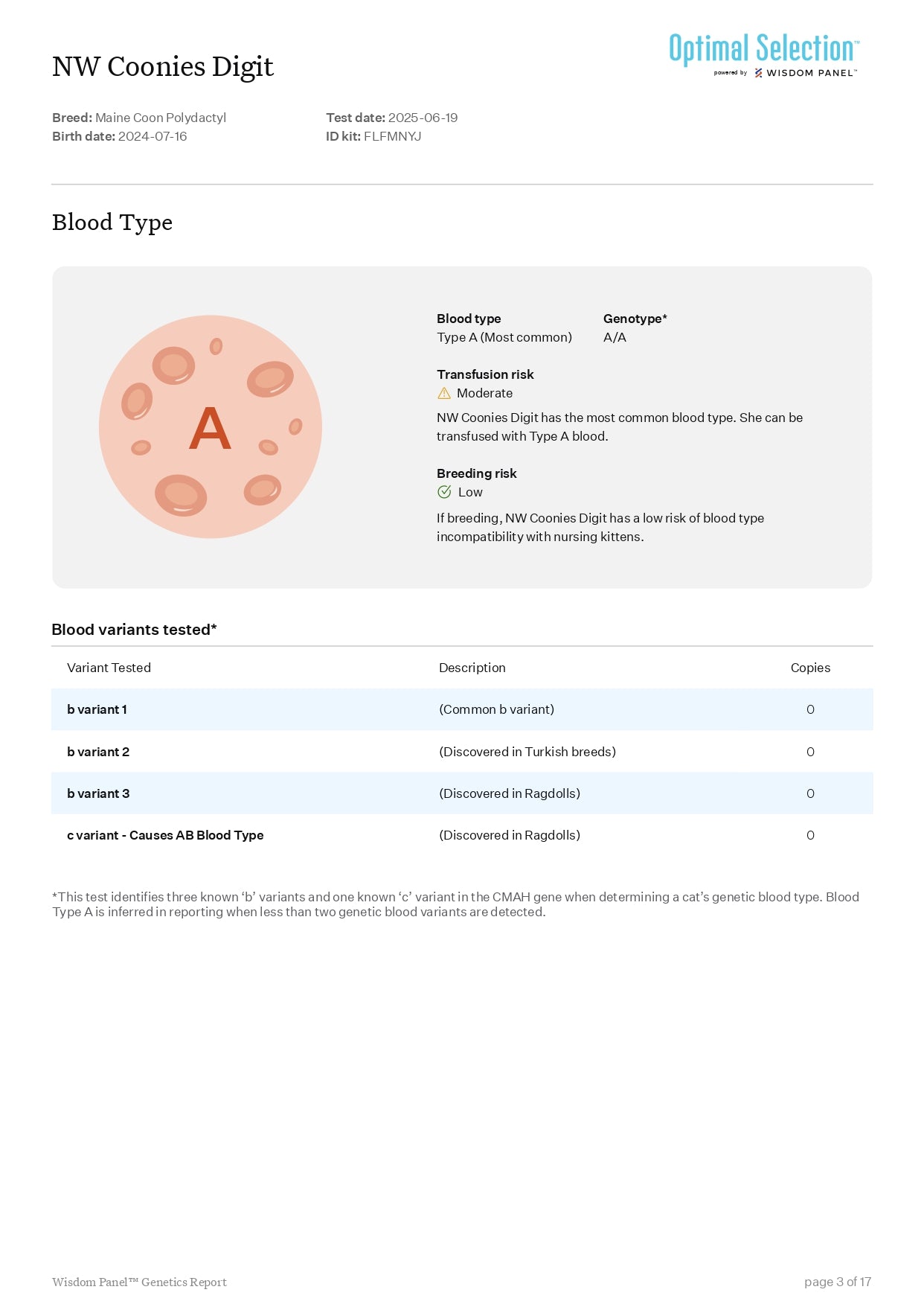Click the Copies column header

pyautogui.click(x=810, y=668)
